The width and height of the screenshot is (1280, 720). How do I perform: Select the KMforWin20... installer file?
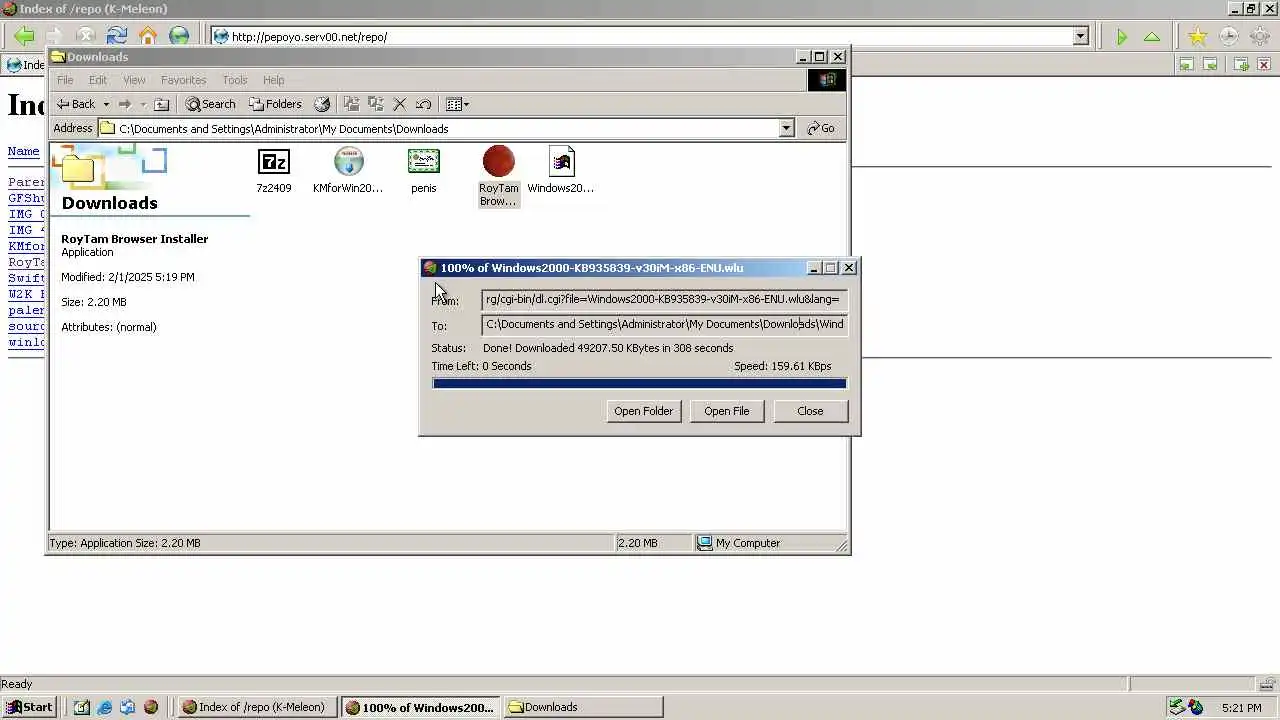tap(348, 170)
